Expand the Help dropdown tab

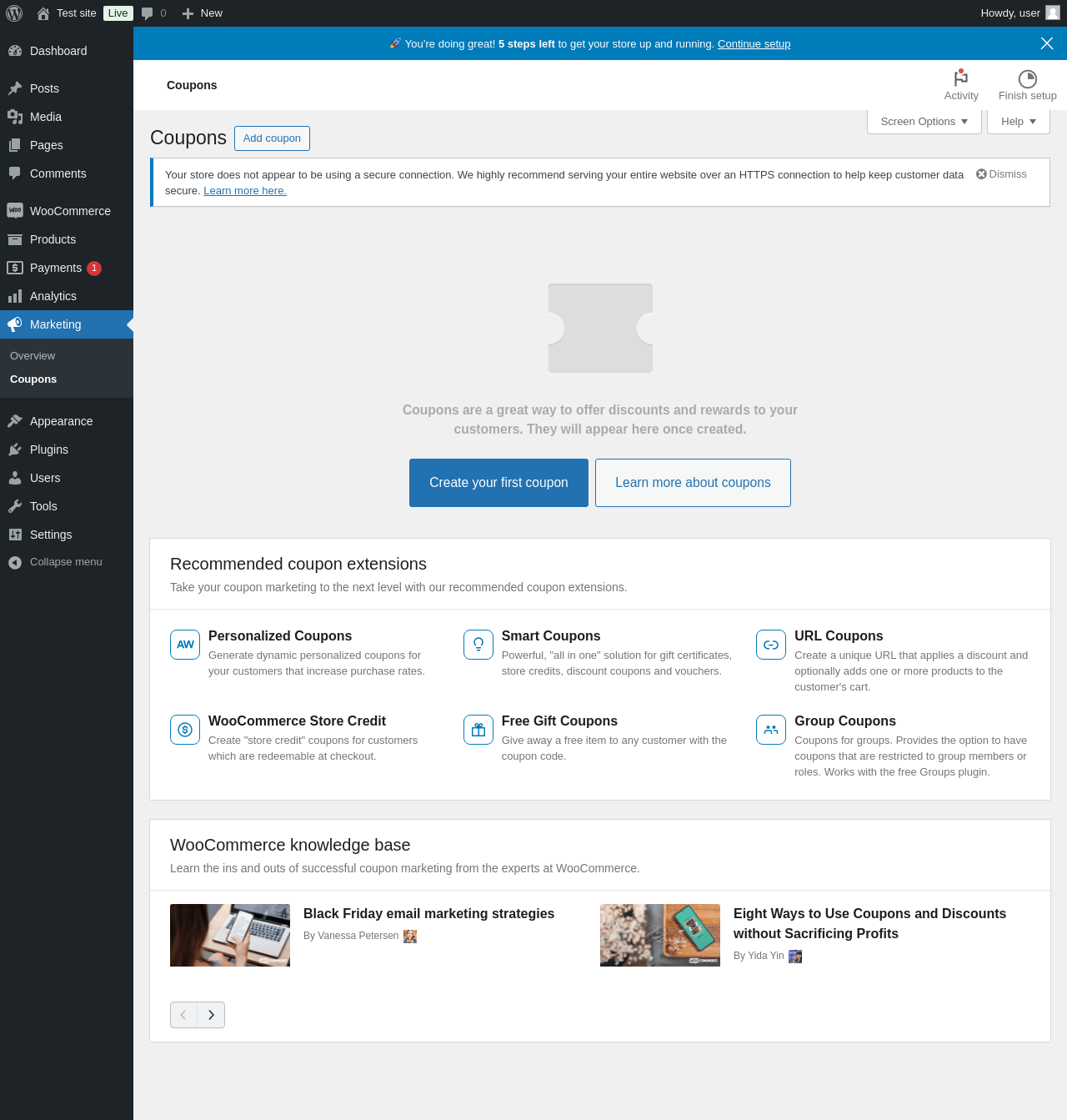pyautogui.click(x=1019, y=122)
